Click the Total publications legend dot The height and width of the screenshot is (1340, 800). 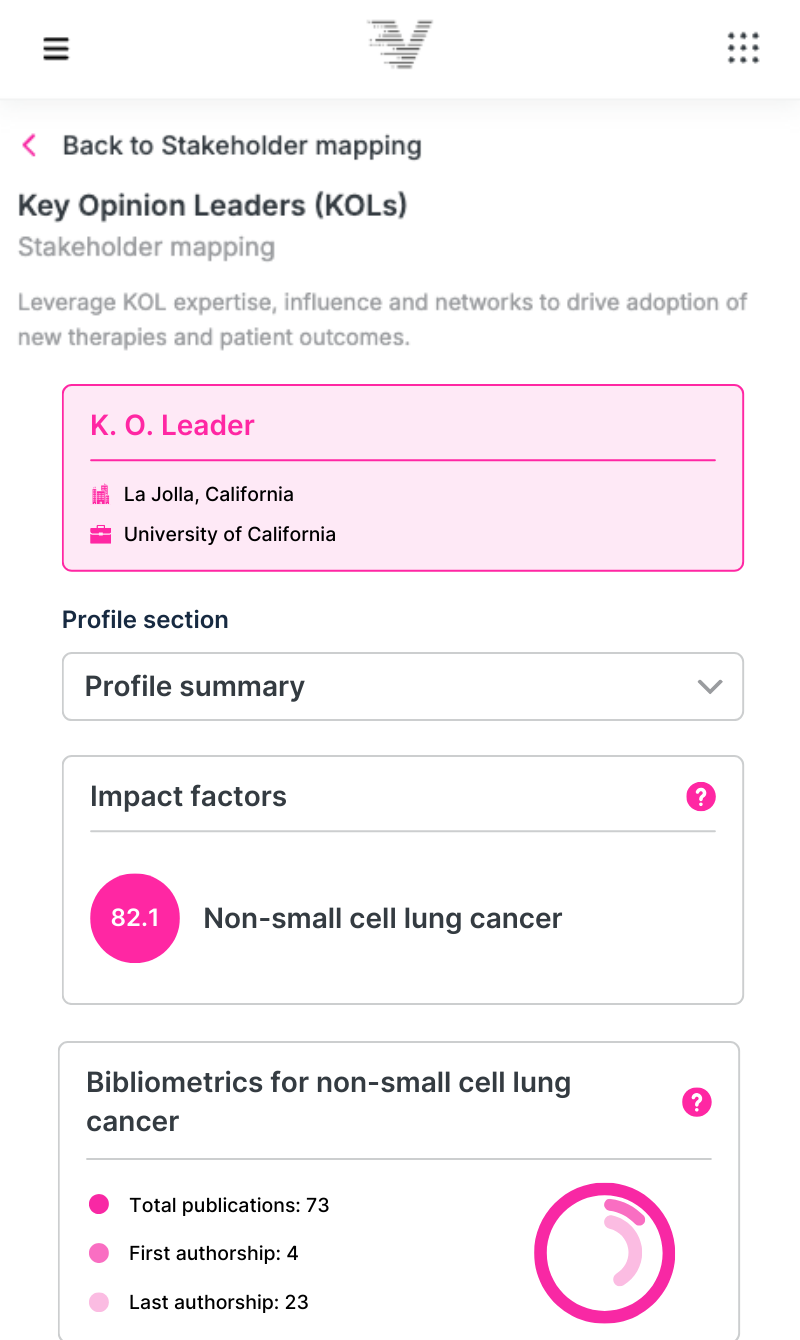point(99,1205)
